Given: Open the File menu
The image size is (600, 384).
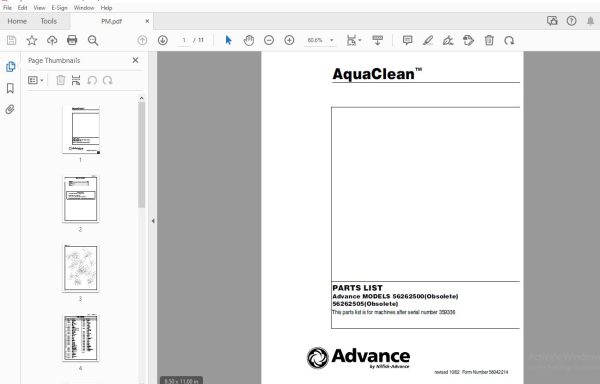Looking at the screenshot, I should pos(7,8).
